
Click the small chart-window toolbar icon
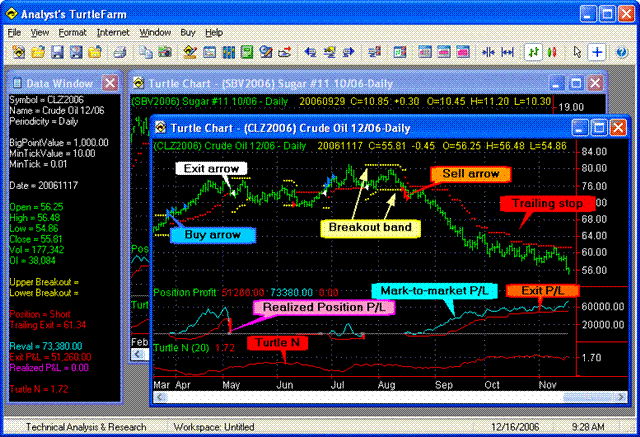(209, 52)
